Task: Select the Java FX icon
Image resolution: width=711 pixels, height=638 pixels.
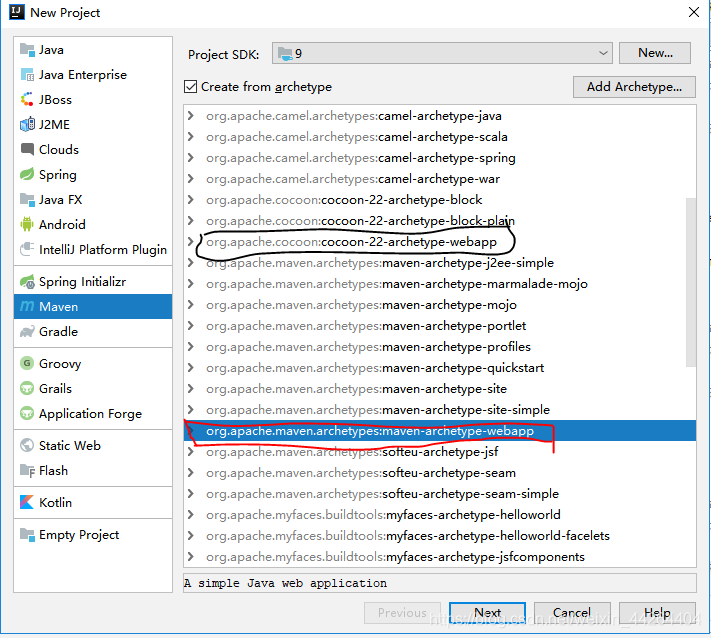Action: [x=27, y=200]
